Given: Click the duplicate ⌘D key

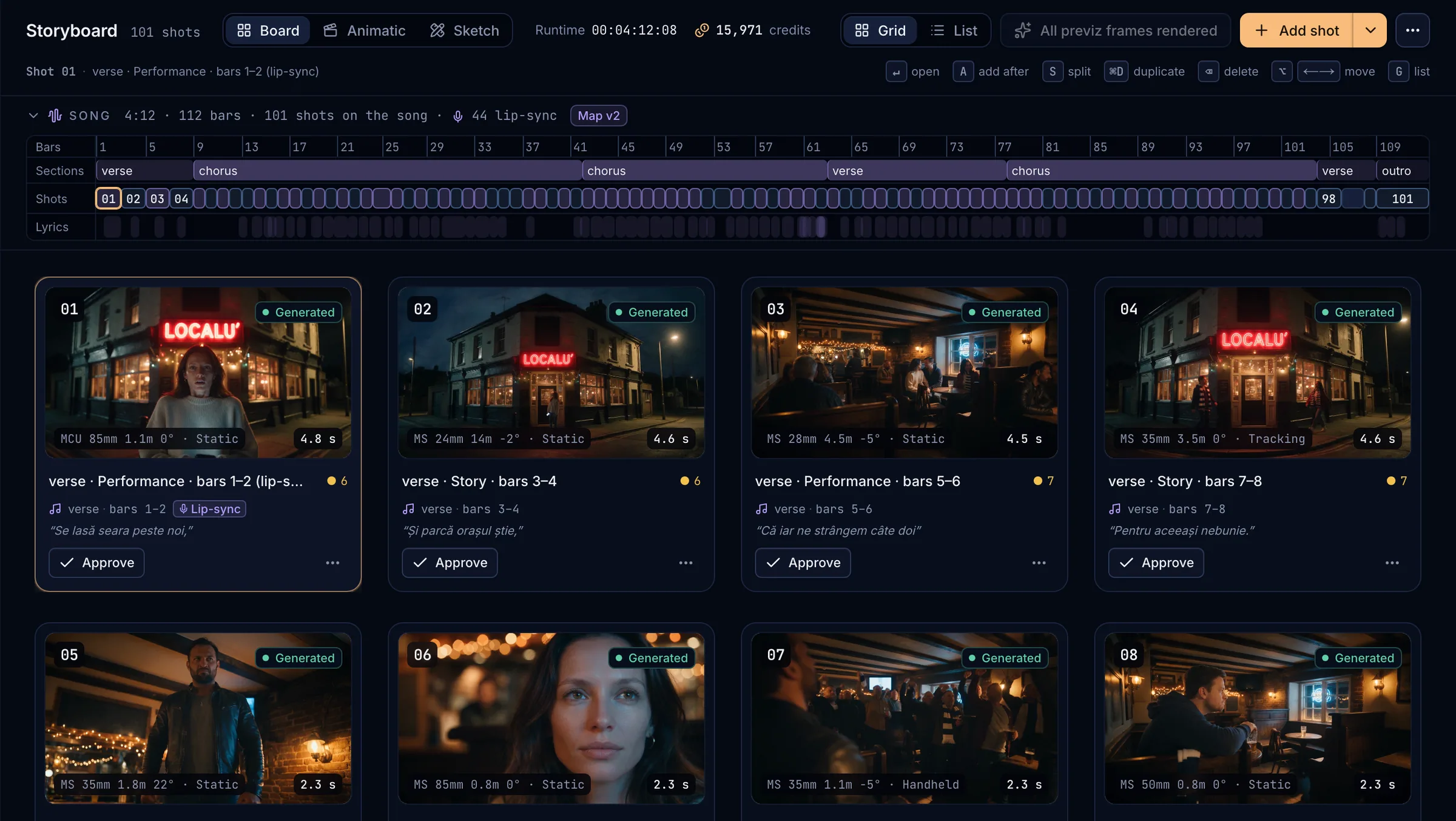Looking at the screenshot, I should (x=1116, y=72).
